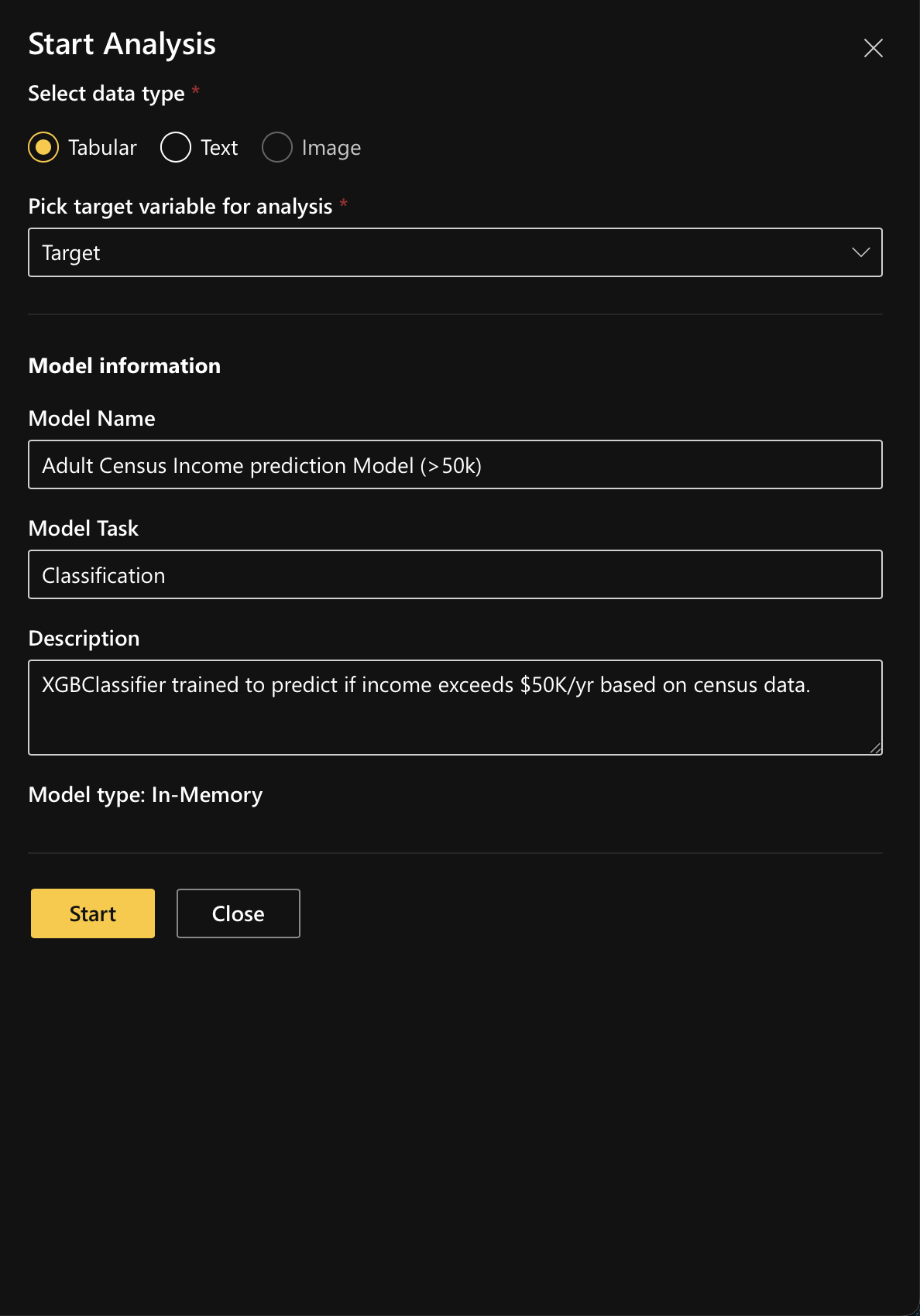Grab the Description box resize handle
Screen dimensions: 920x1316
pos(875,748)
